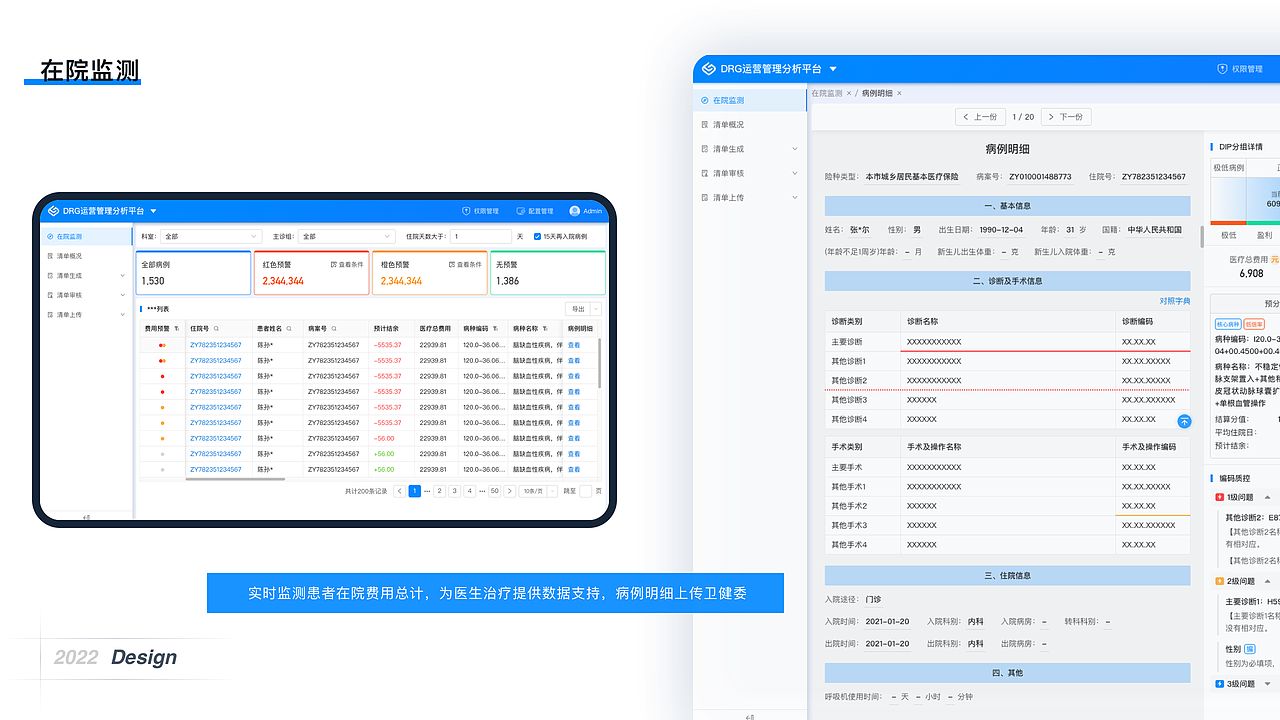Click 查看条件 icon on the 橙色预警 card

[x=450, y=264]
